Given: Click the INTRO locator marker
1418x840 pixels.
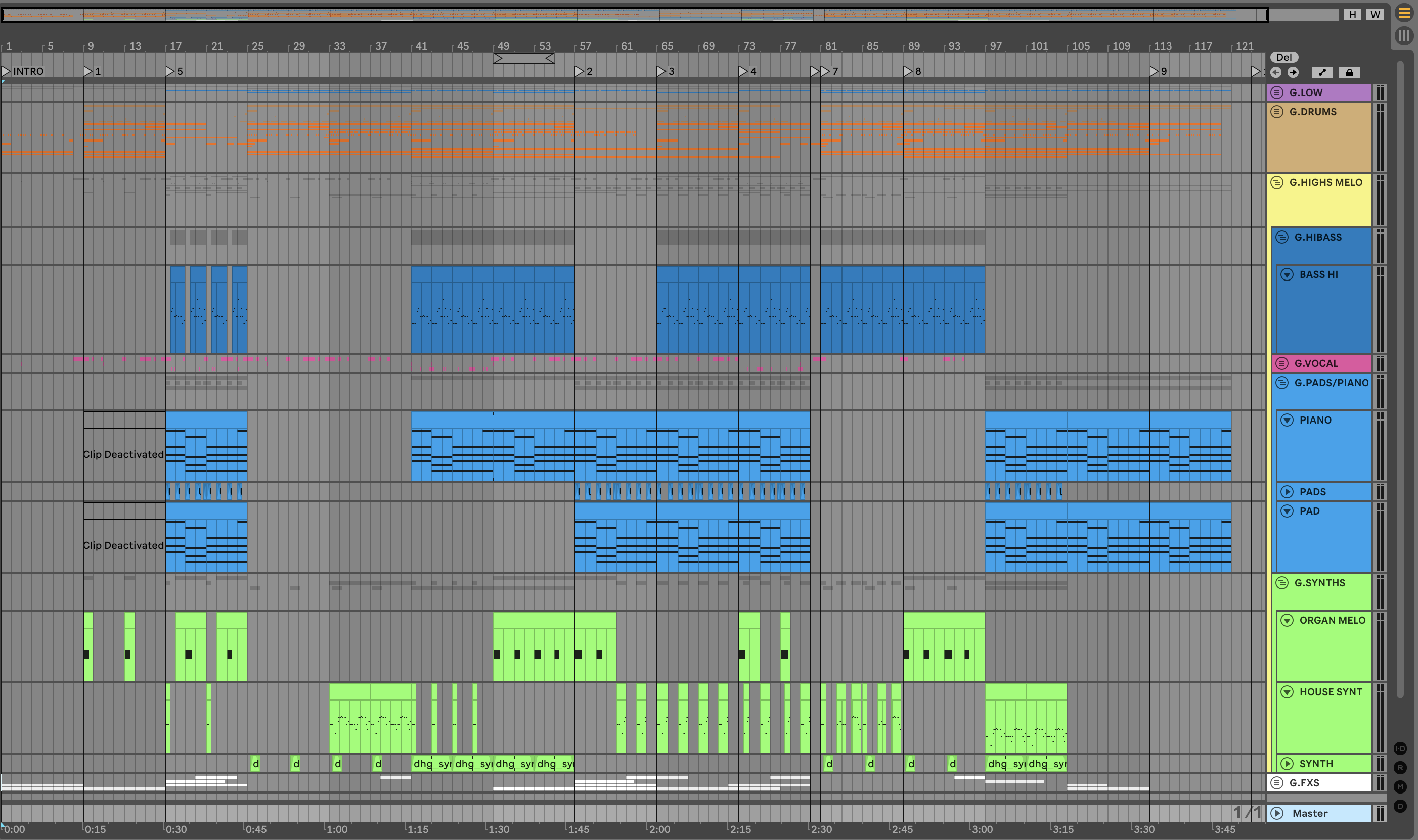Looking at the screenshot, I should pyautogui.click(x=23, y=71).
